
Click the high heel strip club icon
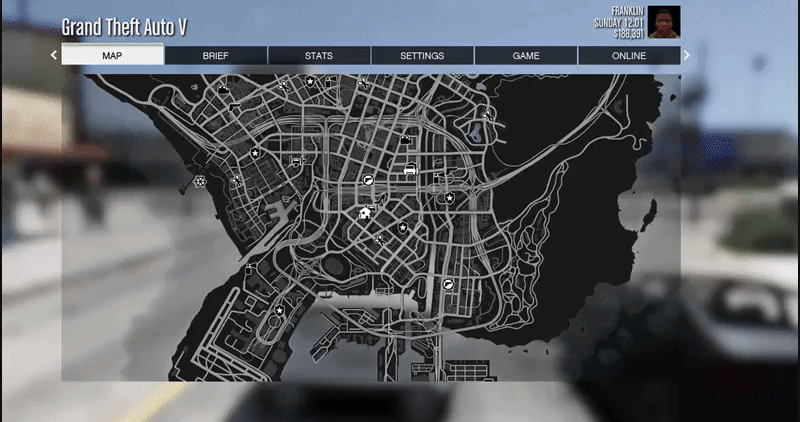(379, 200)
